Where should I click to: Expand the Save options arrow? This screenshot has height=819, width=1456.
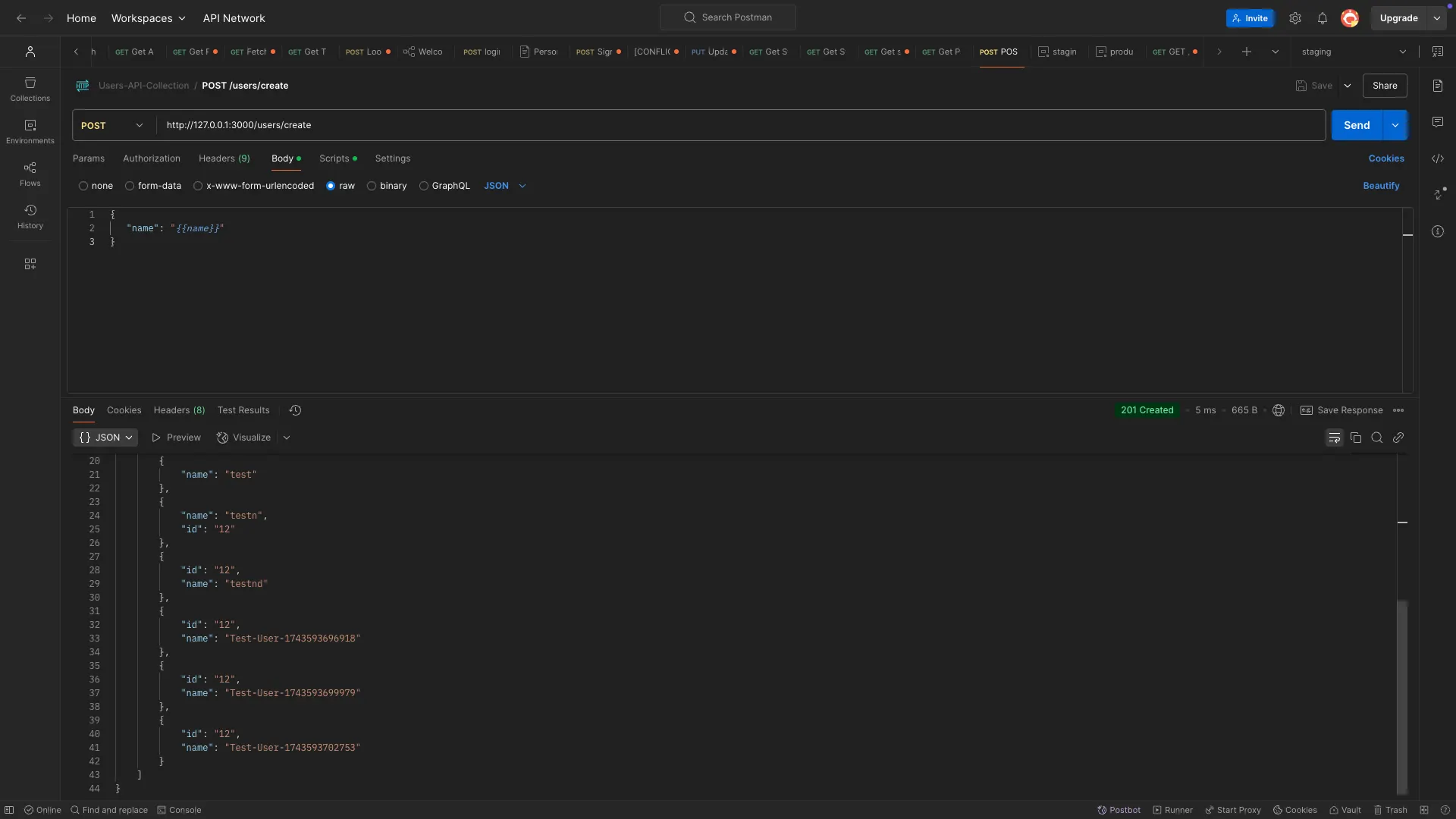coord(1348,86)
